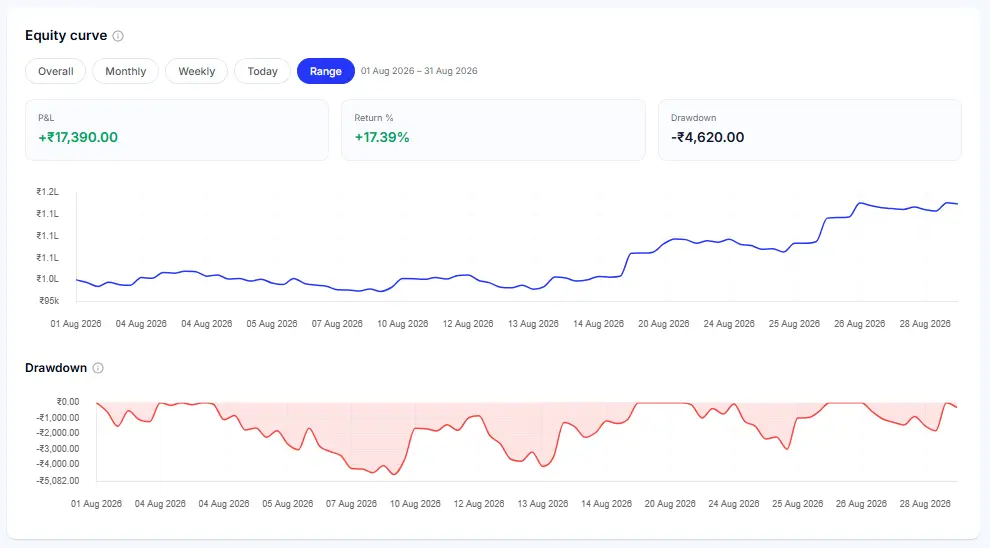This screenshot has height=548, width=990.
Task: Click 10 Aug 2026 label on equity chart
Action: tap(403, 324)
